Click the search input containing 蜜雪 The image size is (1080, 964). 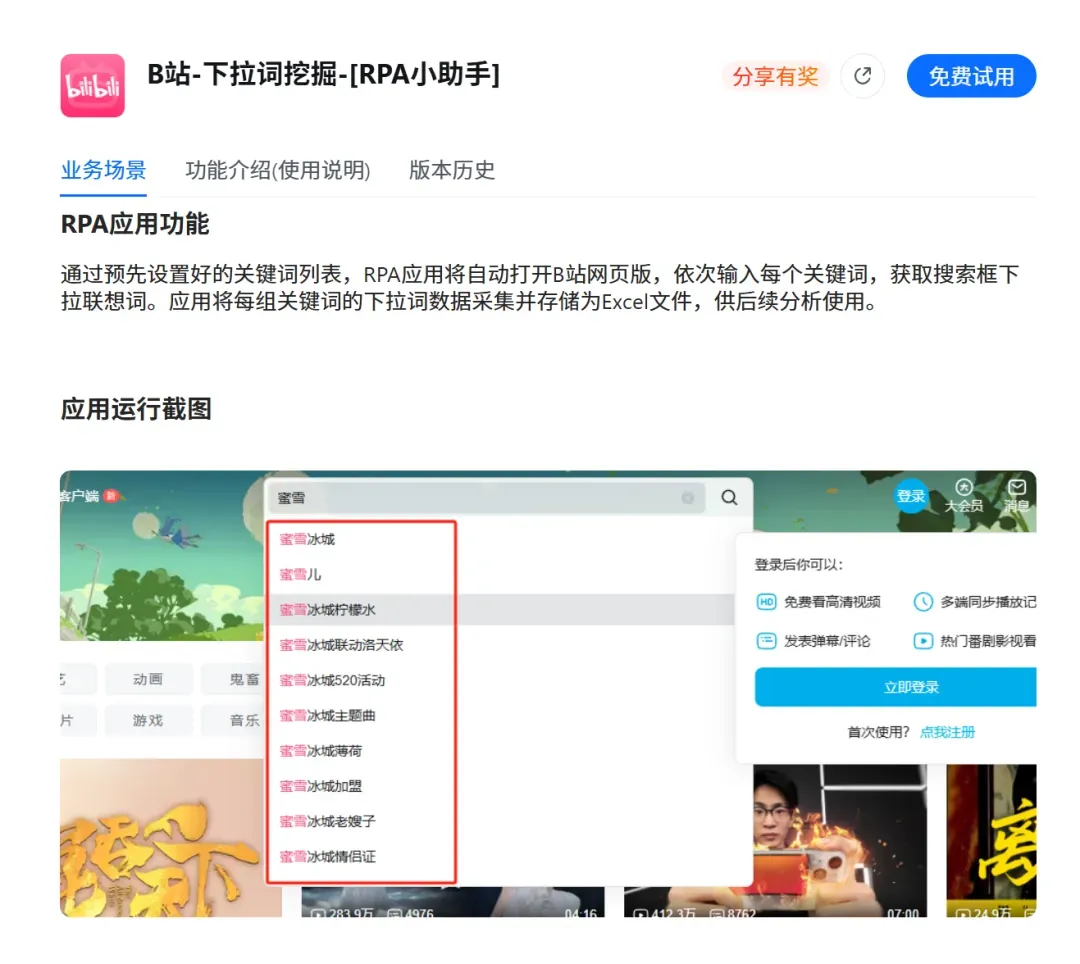coord(487,498)
